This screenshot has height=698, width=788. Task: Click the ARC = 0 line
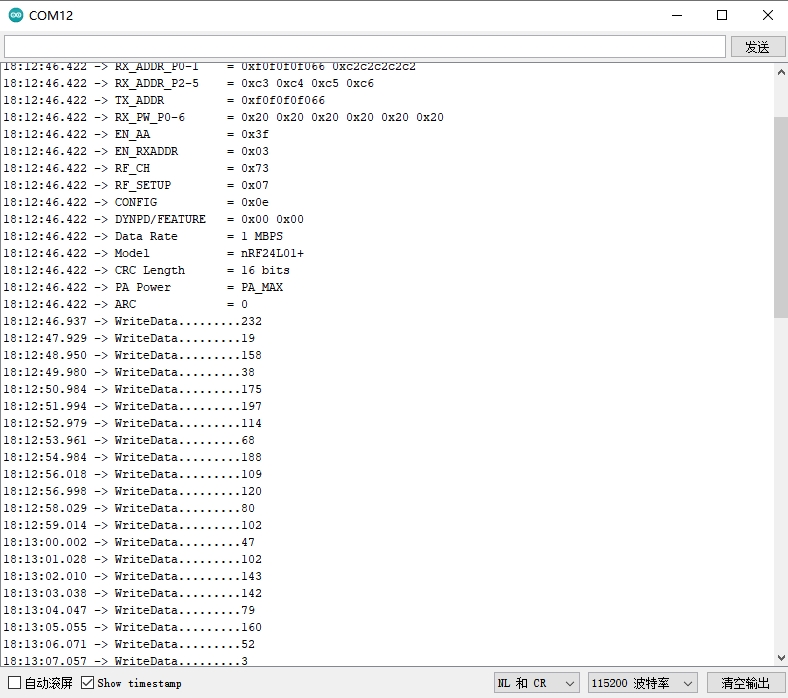click(126, 305)
